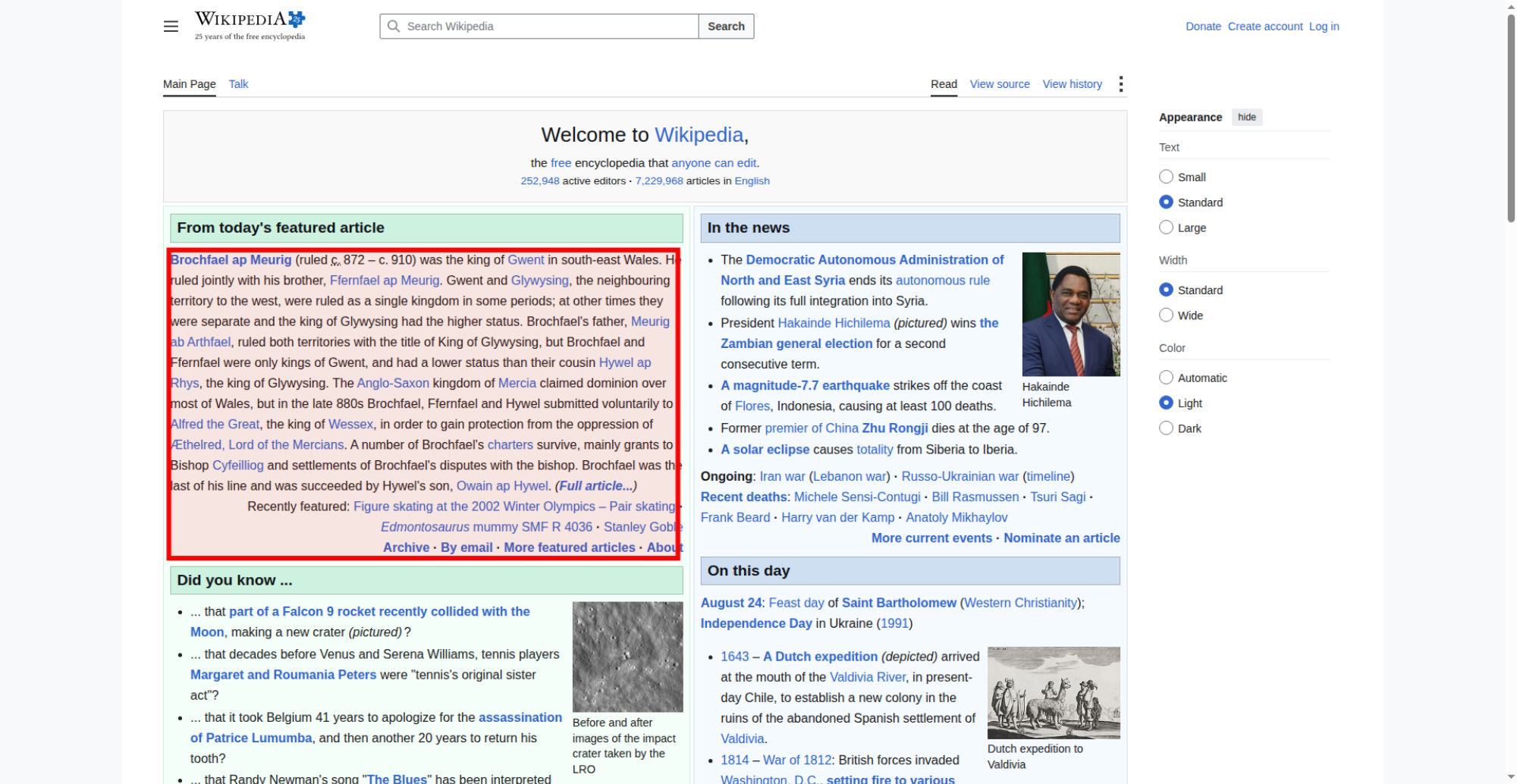Open the Dutch expedition to Valdivia engraving
The width and height of the screenshot is (1517, 784).
(x=1054, y=693)
